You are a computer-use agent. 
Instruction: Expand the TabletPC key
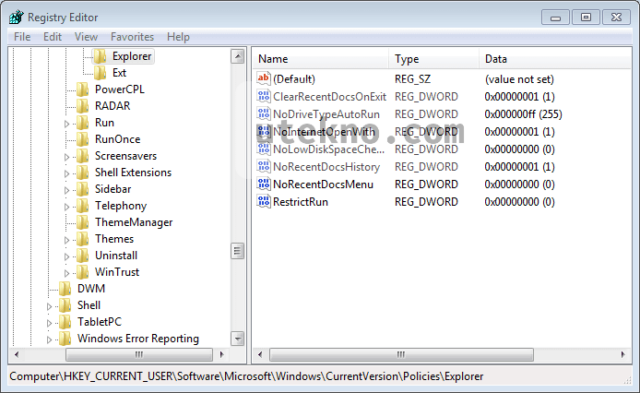pos(49,323)
